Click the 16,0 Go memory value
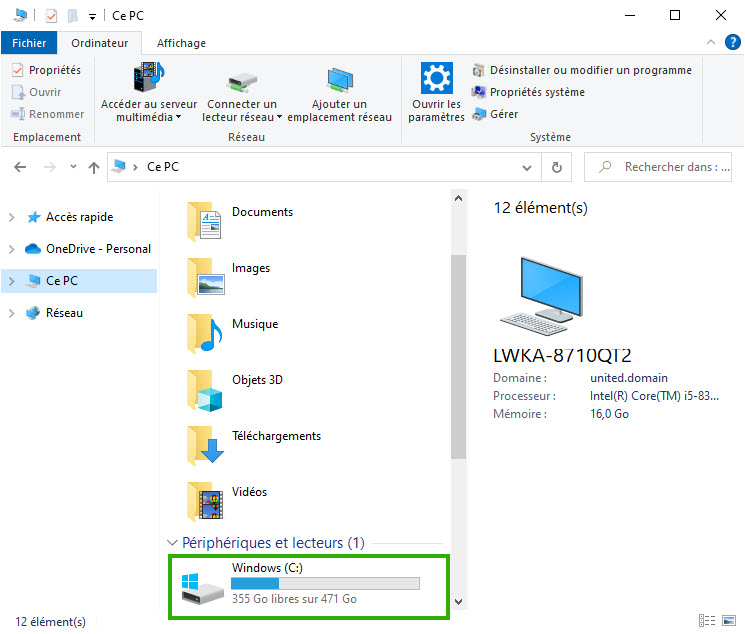This screenshot has height=634, width=745. [609, 414]
